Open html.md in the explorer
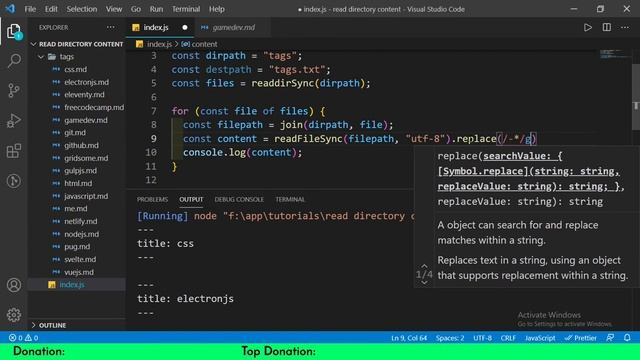The height and width of the screenshot is (360, 640). 78,183
